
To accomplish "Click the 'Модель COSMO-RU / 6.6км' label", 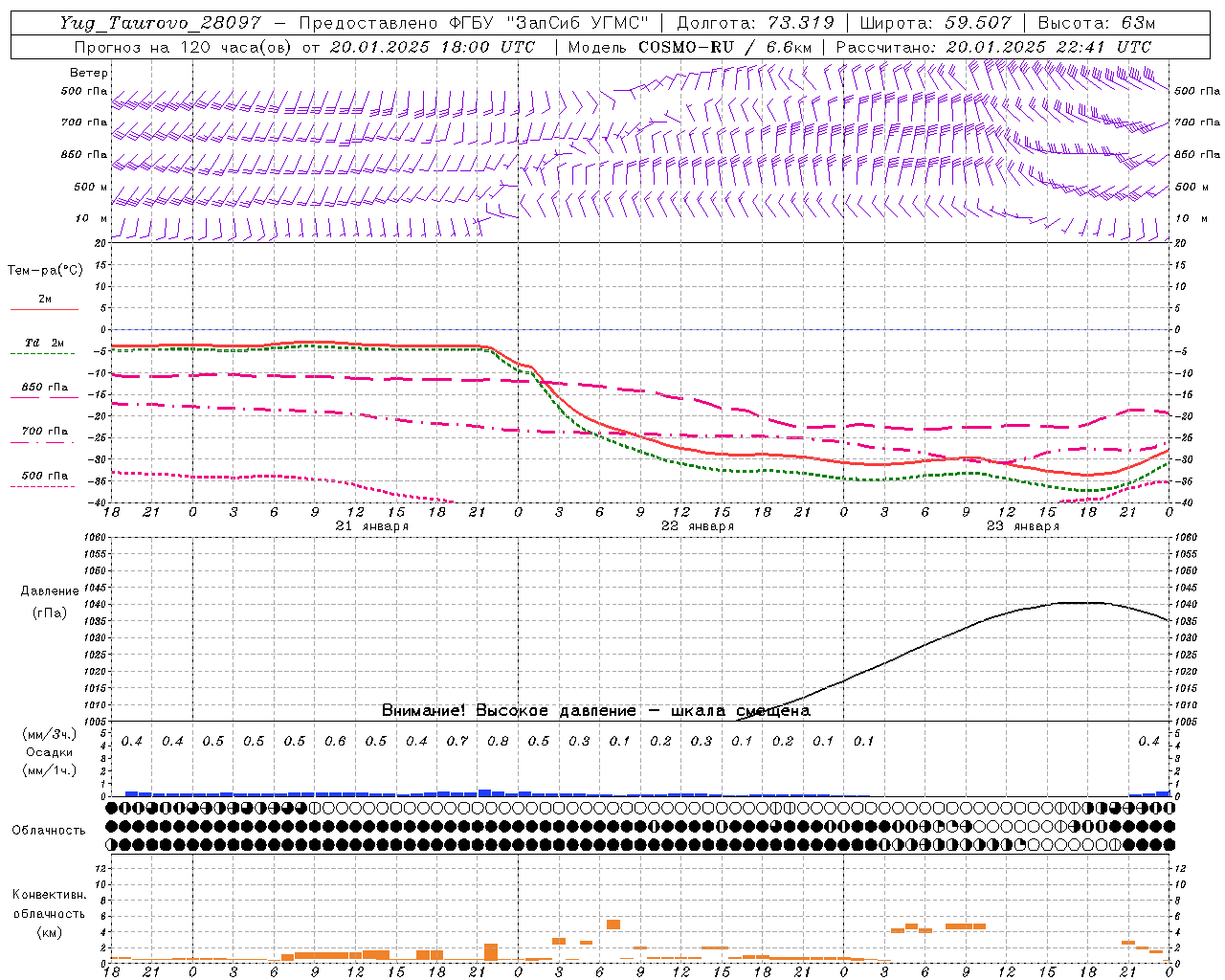I will (689, 47).
